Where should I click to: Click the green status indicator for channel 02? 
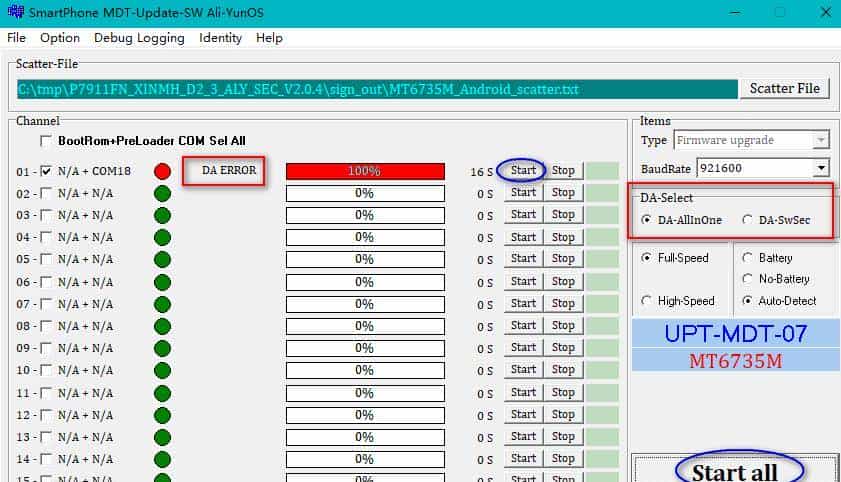pos(162,193)
